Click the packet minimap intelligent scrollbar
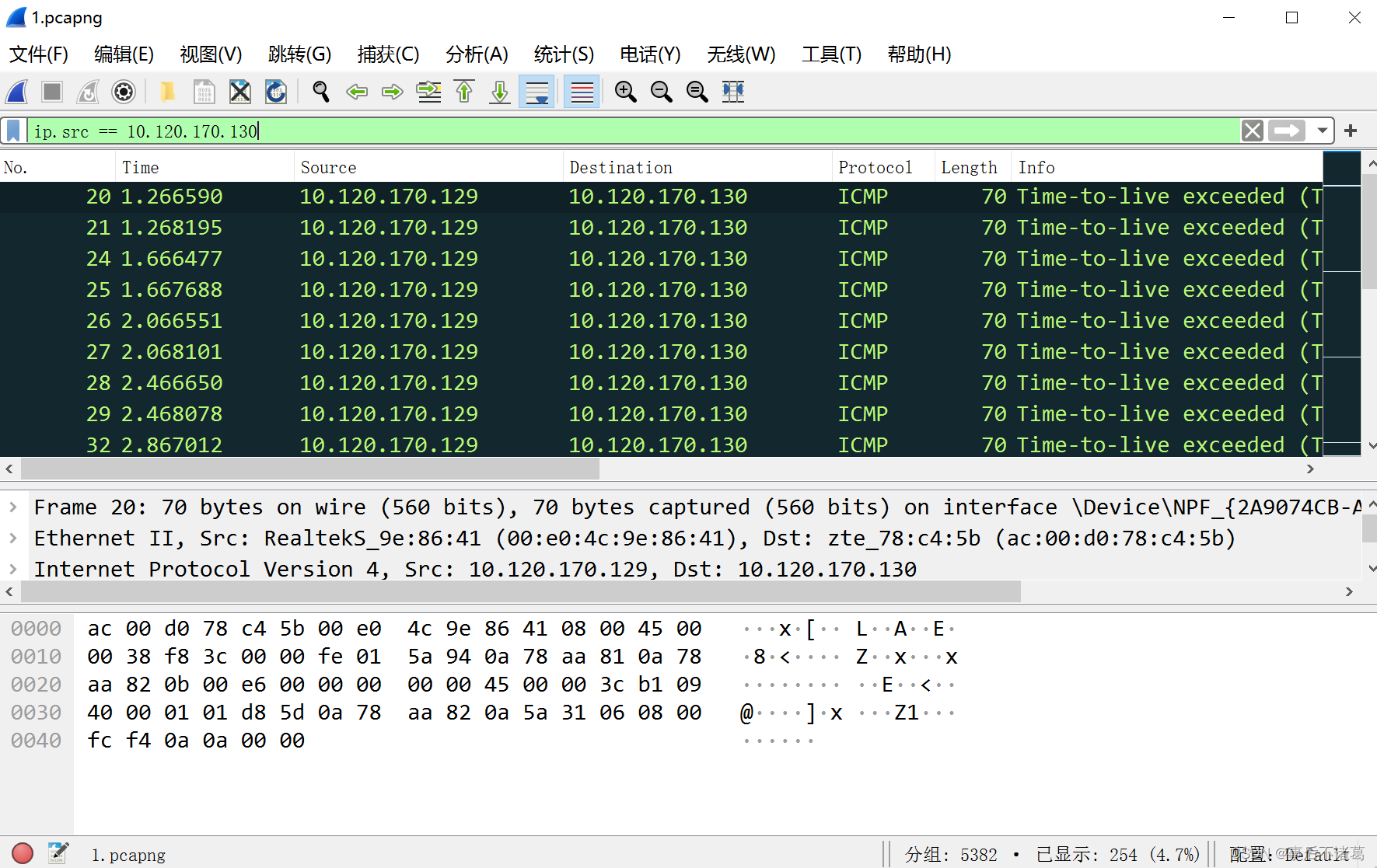 (x=1342, y=305)
